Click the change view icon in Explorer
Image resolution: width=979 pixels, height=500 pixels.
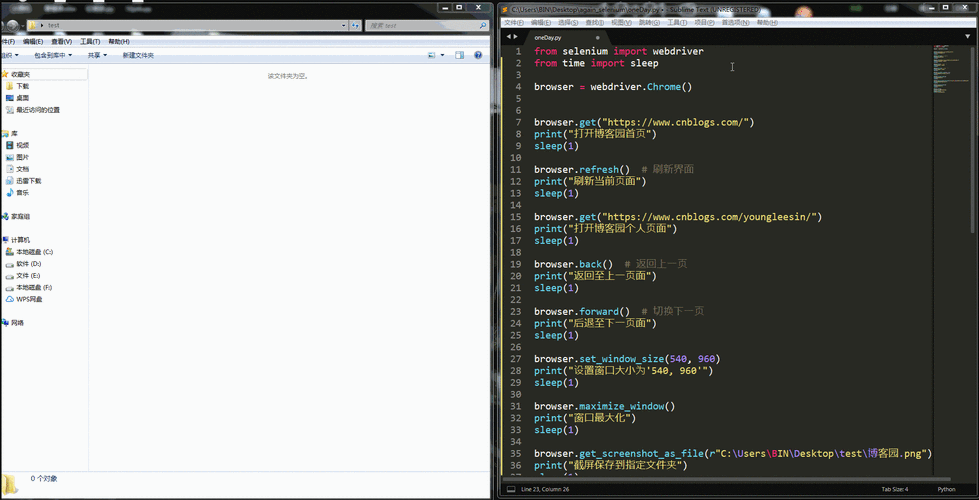pyautogui.click(x=431, y=56)
